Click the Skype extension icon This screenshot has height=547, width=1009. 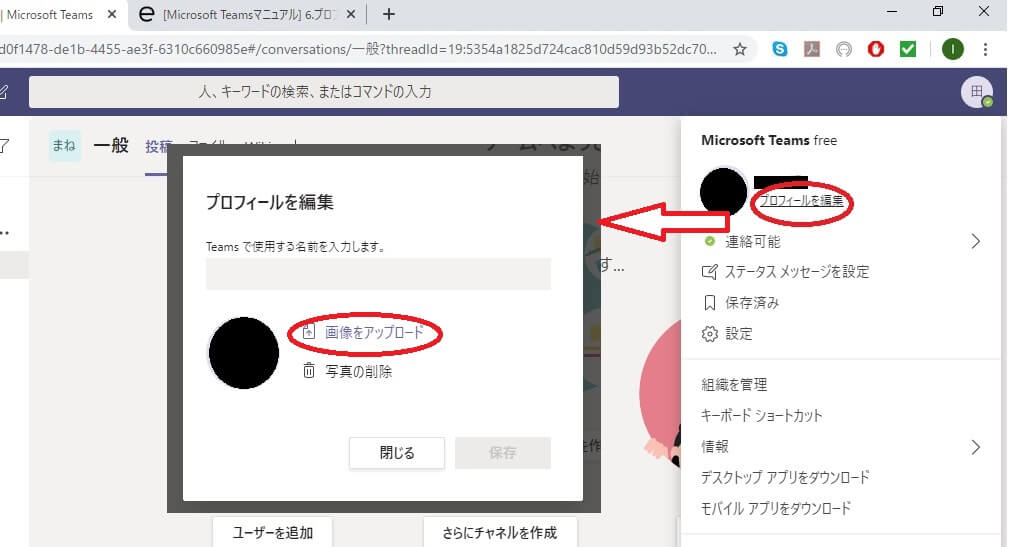[780, 48]
